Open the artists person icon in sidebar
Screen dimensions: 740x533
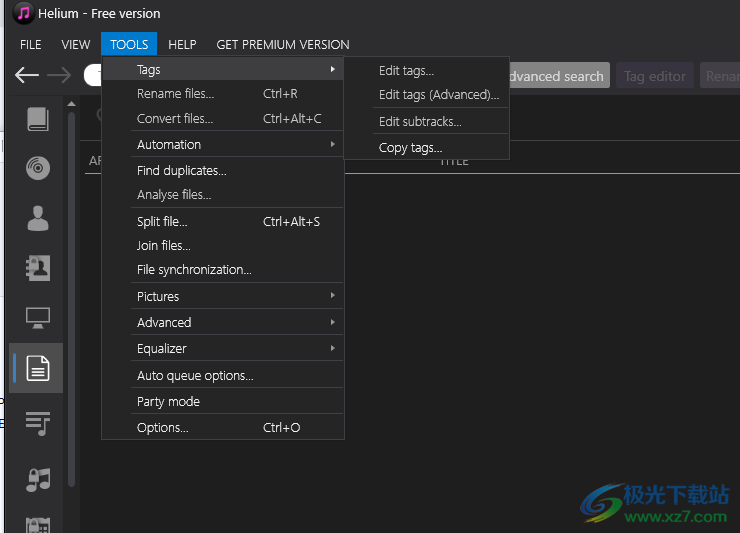point(38,218)
